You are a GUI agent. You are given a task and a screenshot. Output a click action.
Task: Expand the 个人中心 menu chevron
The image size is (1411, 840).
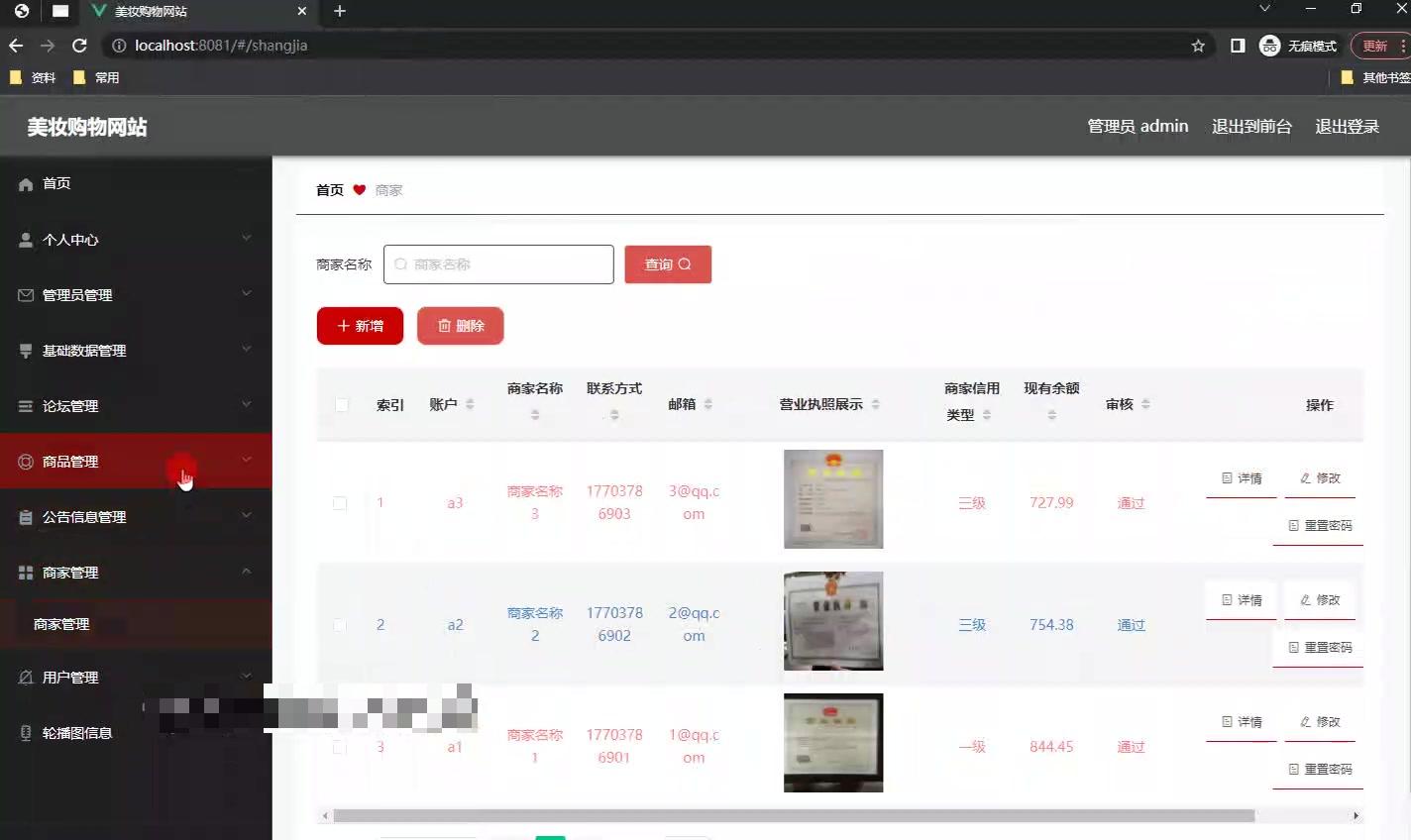click(x=247, y=238)
